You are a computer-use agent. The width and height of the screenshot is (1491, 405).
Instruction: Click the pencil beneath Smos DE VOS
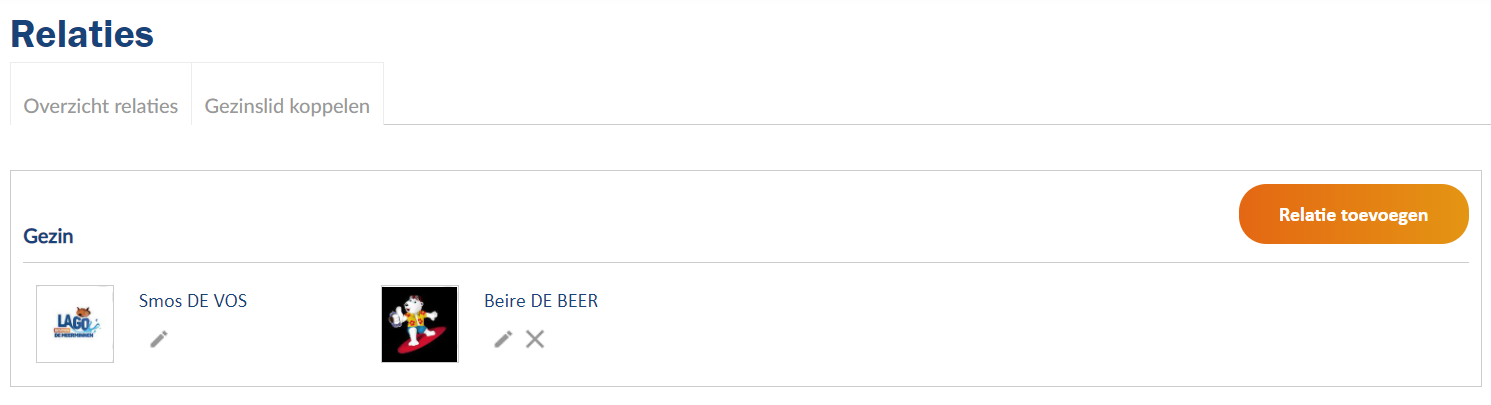tap(159, 339)
